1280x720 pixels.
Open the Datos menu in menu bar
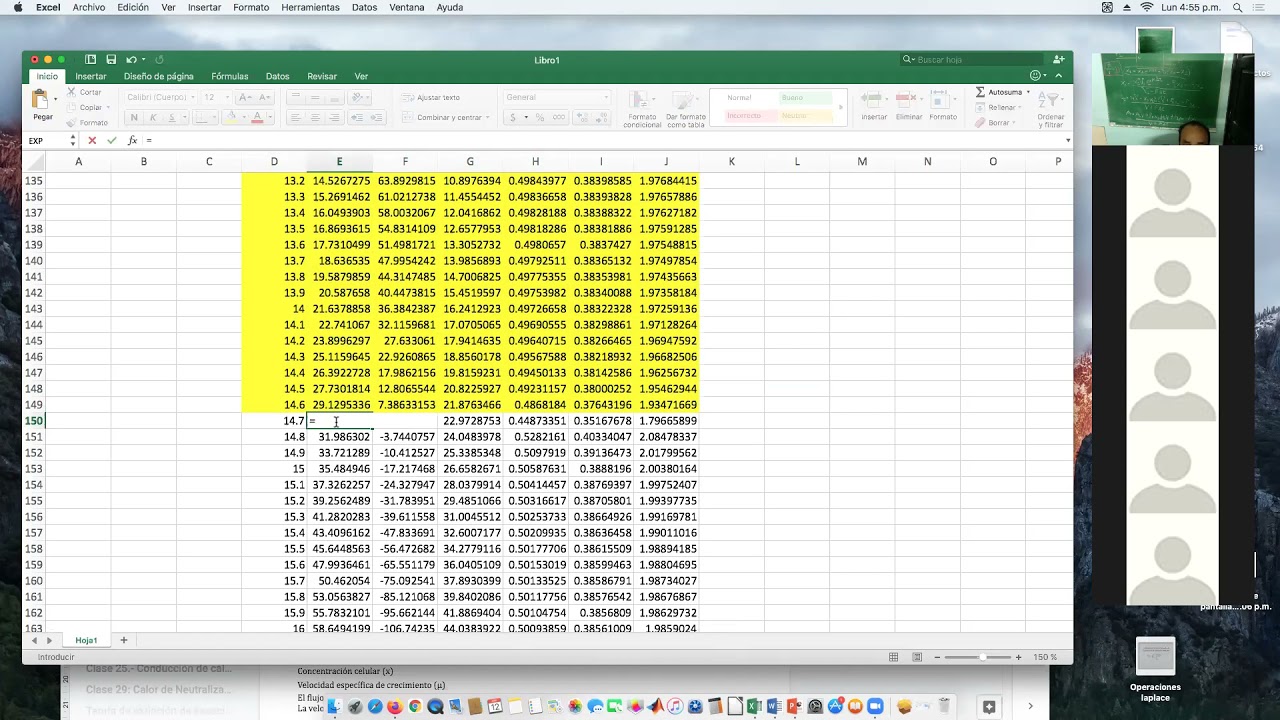[365, 7]
